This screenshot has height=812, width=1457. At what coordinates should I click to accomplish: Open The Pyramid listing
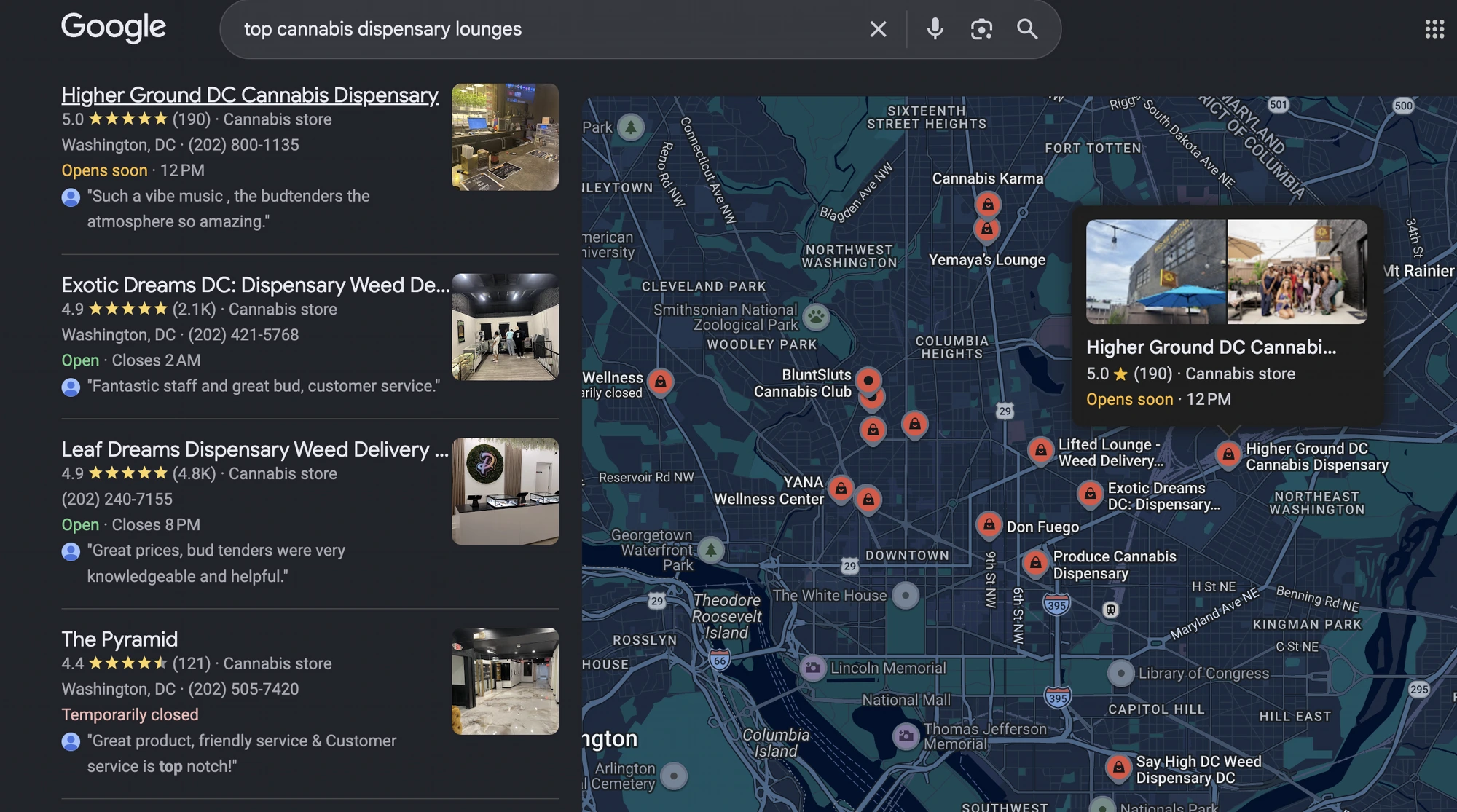coord(119,639)
